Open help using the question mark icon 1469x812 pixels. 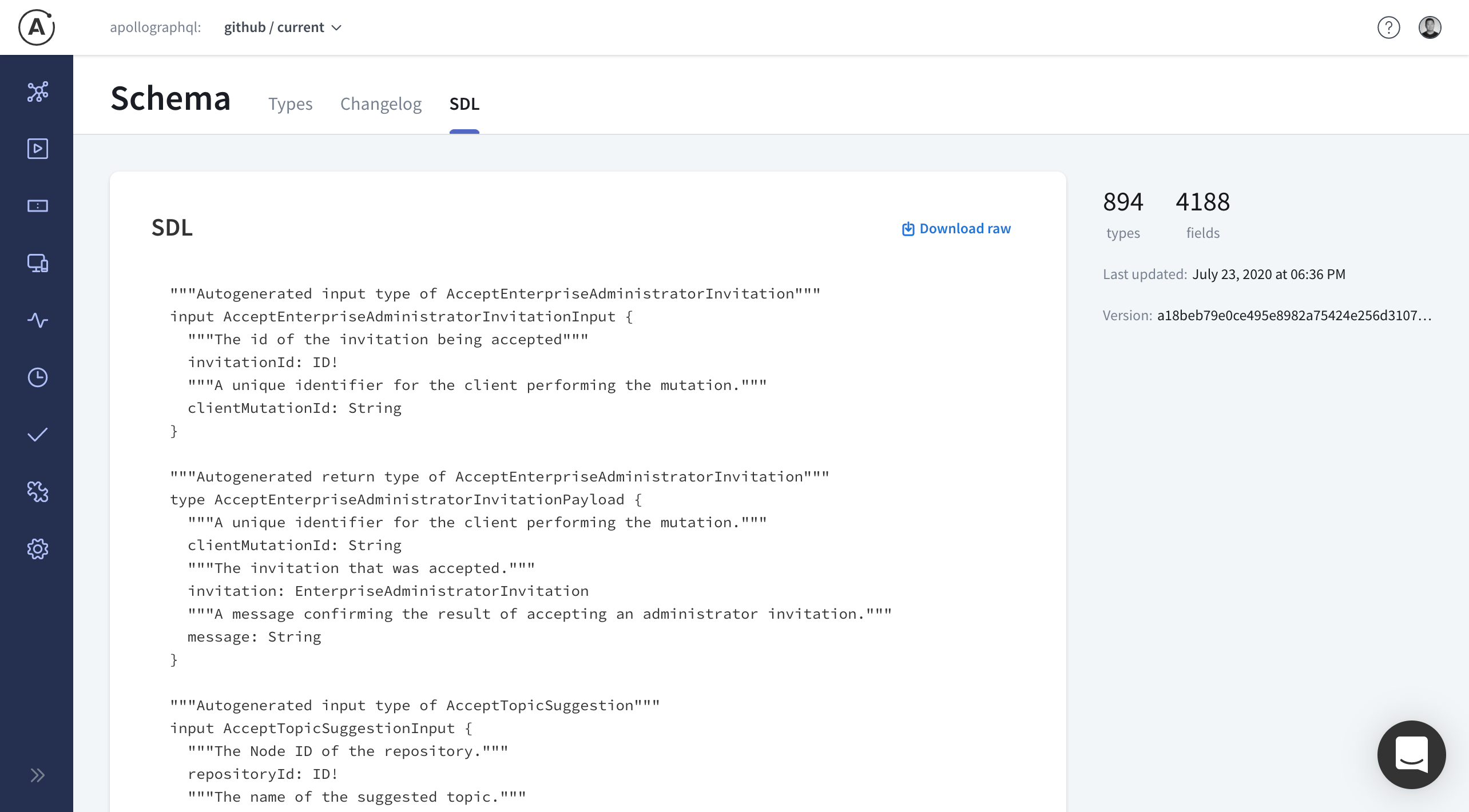(1389, 27)
